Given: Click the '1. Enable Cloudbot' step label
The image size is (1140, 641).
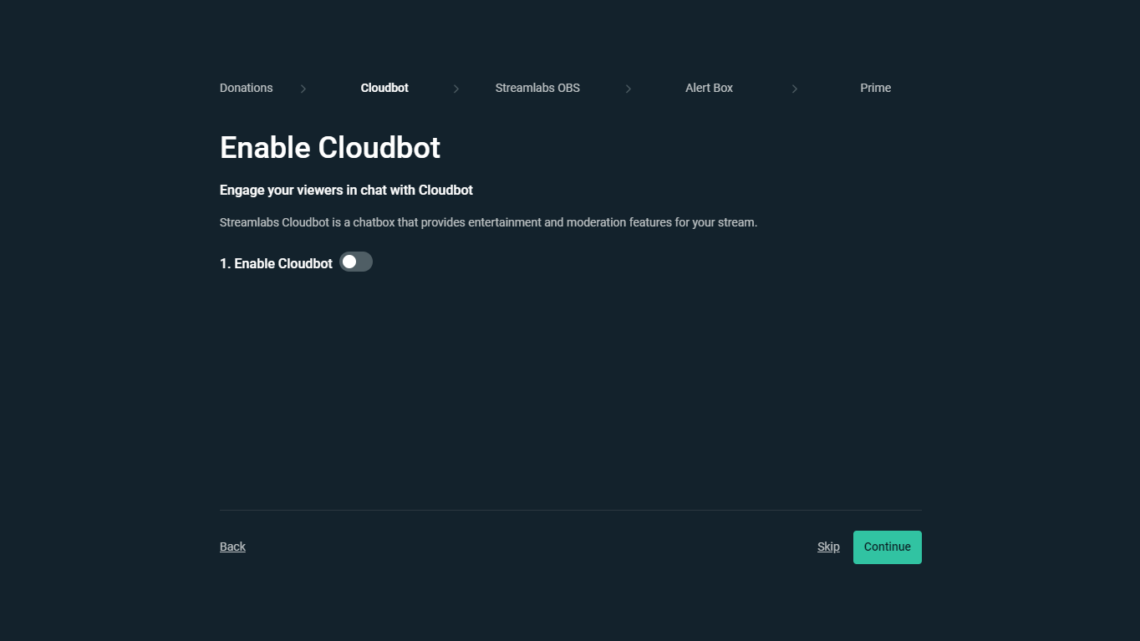Looking at the screenshot, I should coord(276,263).
